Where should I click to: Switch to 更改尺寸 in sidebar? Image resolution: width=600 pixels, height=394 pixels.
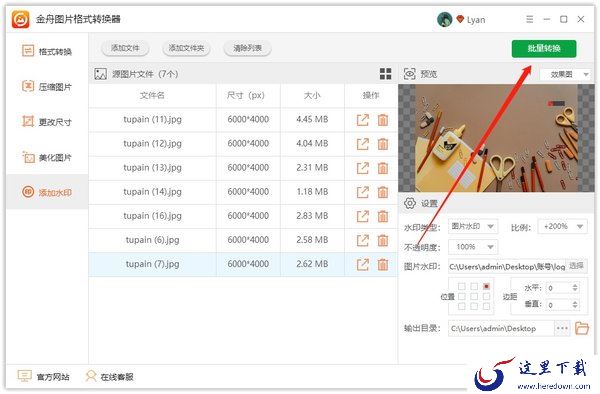[47, 122]
